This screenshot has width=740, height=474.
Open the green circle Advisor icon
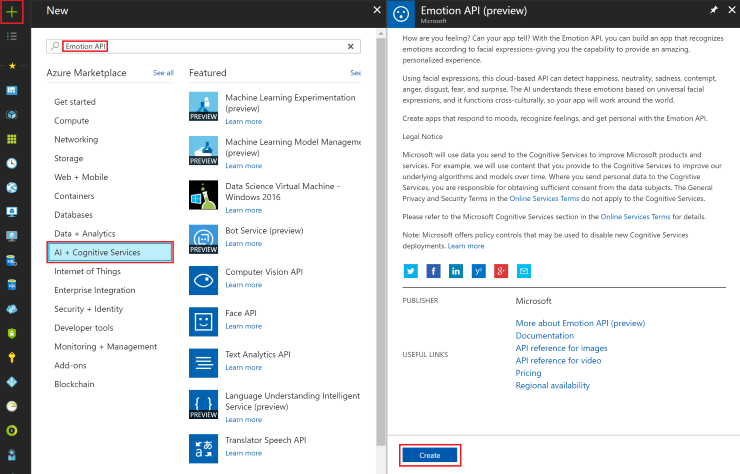tap(12, 431)
